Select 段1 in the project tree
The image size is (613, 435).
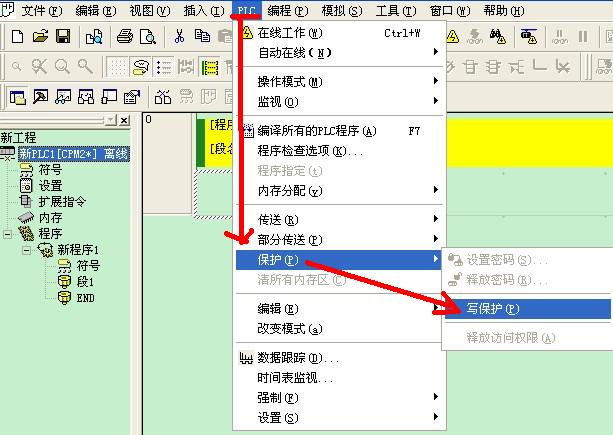(85, 282)
